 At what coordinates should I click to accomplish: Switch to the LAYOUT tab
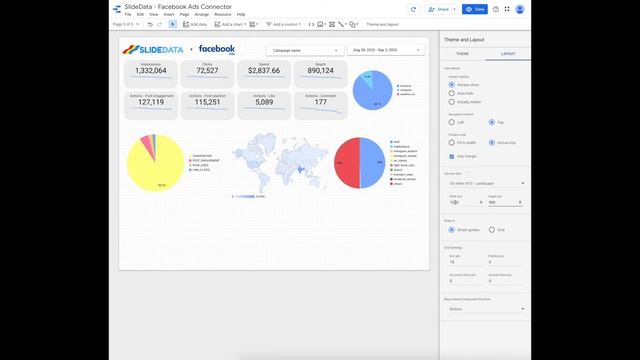(508, 54)
